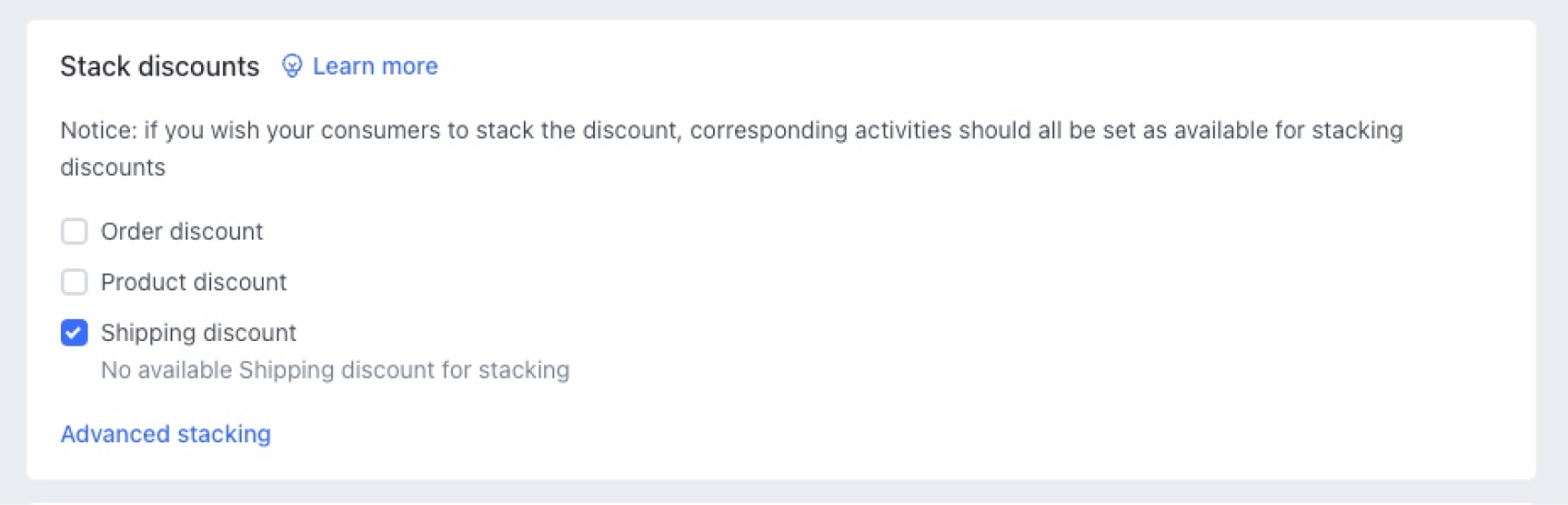This screenshot has width=1568, height=505.
Task: Click the Stack discounts section heading
Action: (160, 66)
